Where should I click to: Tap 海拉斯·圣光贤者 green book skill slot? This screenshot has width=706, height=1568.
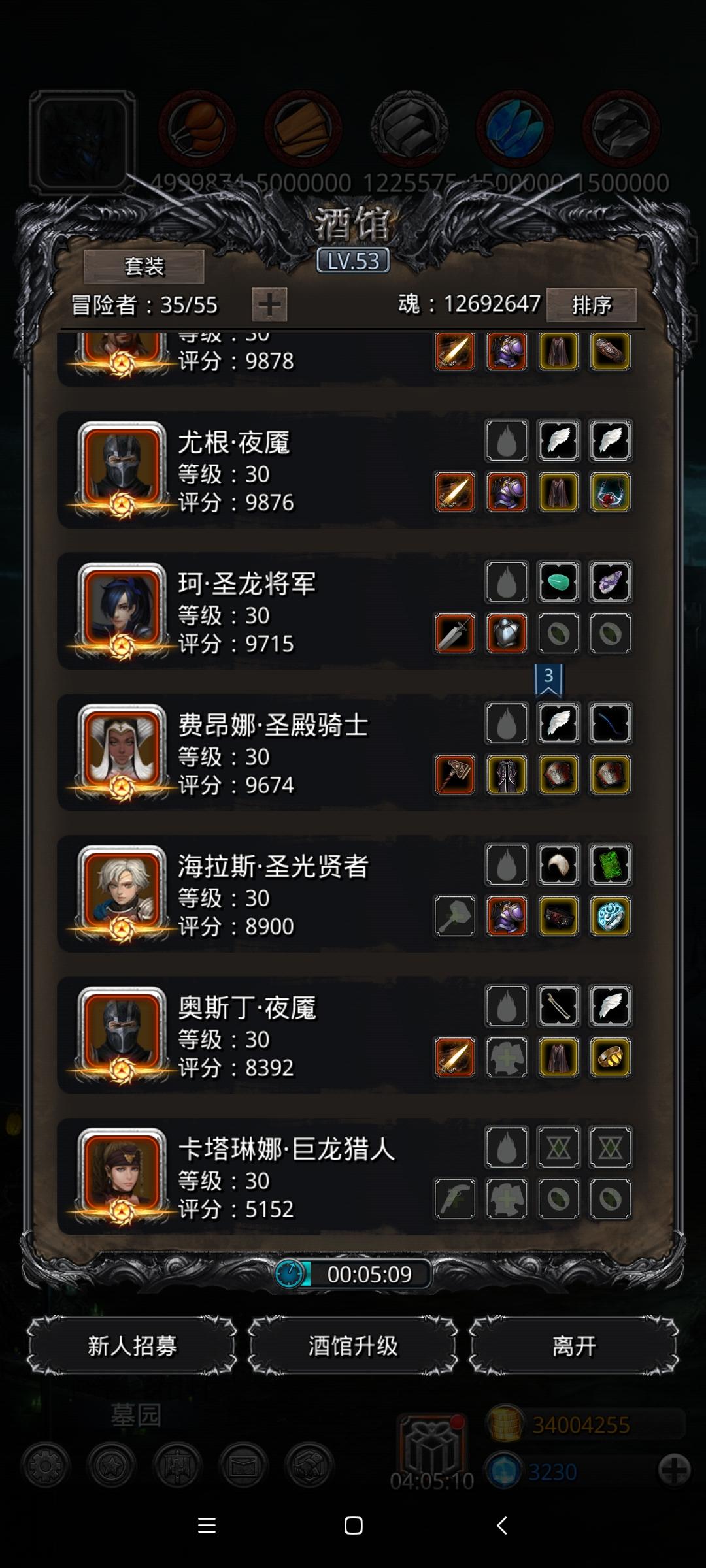(x=611, y=864)
